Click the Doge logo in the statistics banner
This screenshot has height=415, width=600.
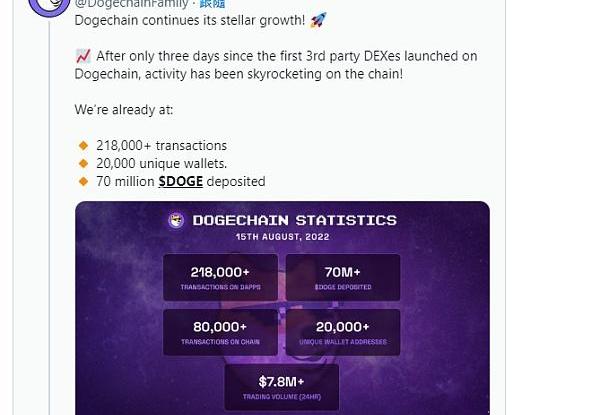point(177,221)
